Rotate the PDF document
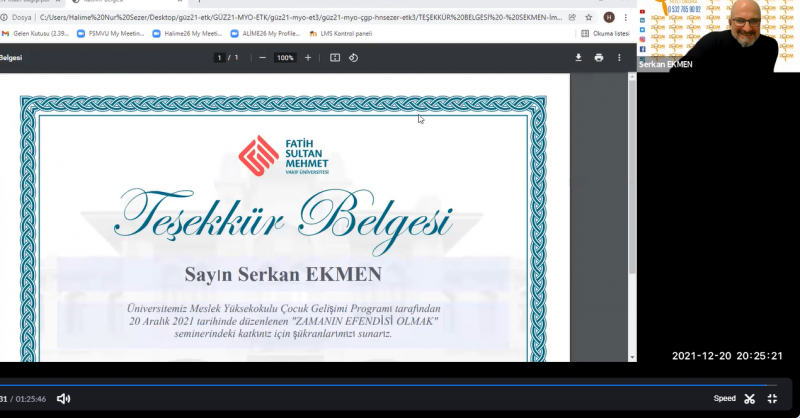This screenshot has width=800, height=418. point(353,58)
